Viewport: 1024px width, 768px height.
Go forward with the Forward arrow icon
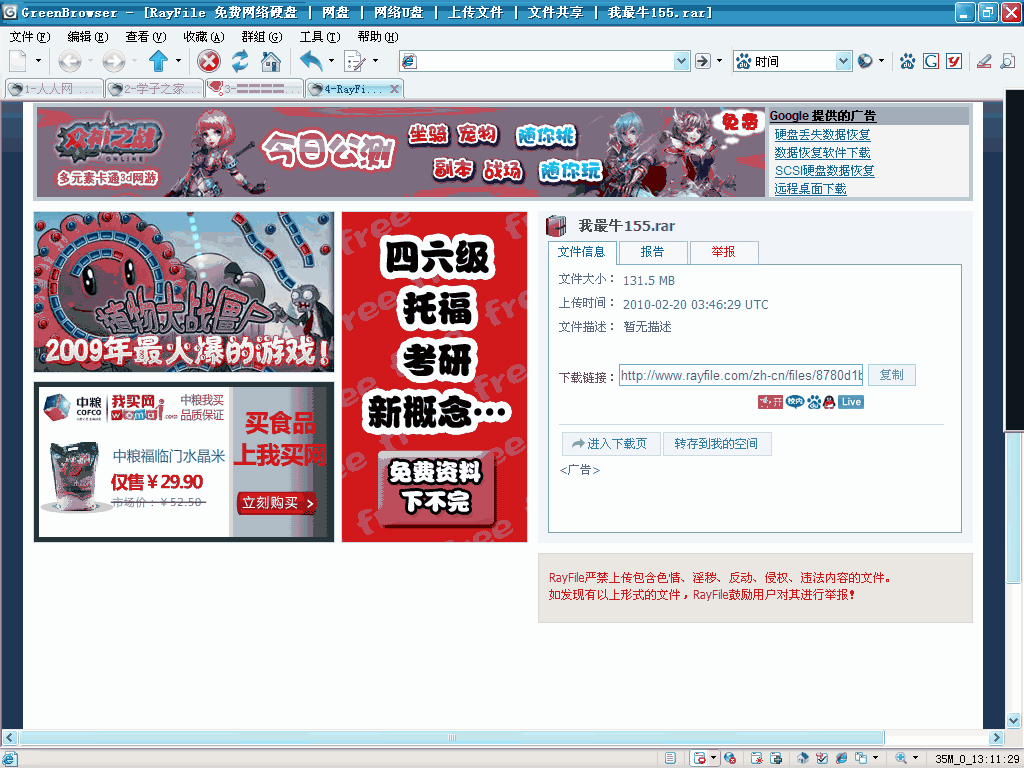[x=114, y=61]
